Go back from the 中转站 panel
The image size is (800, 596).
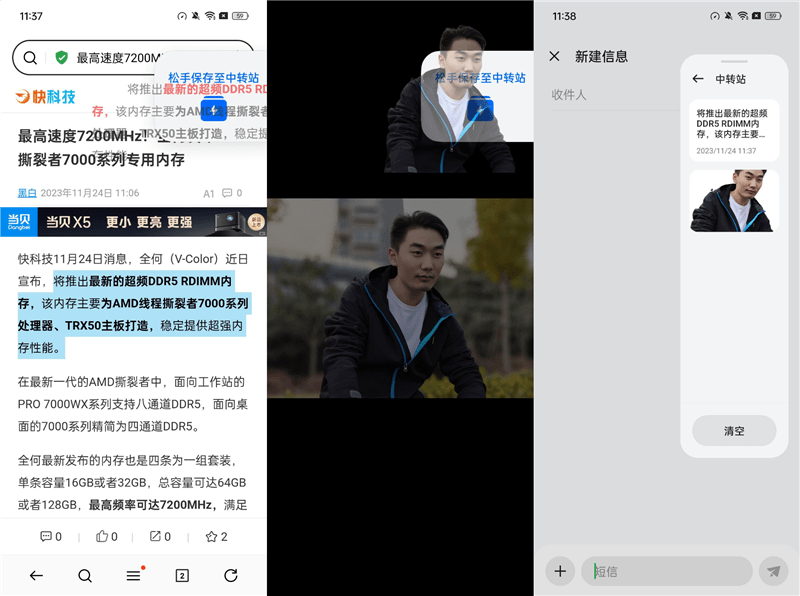pyautogui.click(x=698, y=79)
